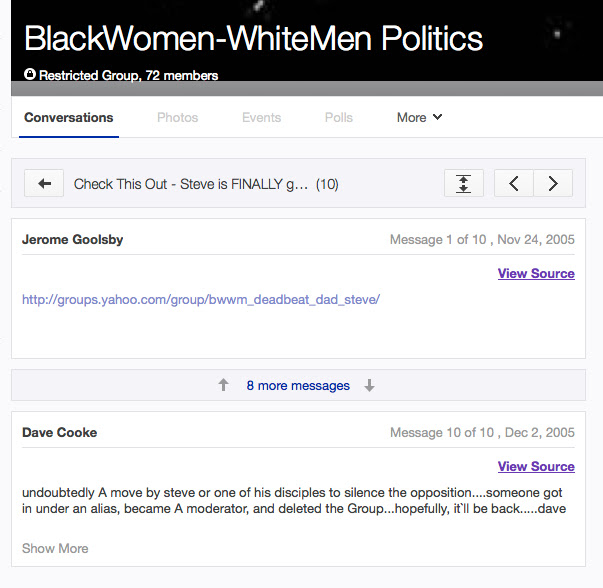Open the bwwm_deadbeat_dad_steve group URL
Image resolution: width=603 pixels, height=588 pixels.
201,299
